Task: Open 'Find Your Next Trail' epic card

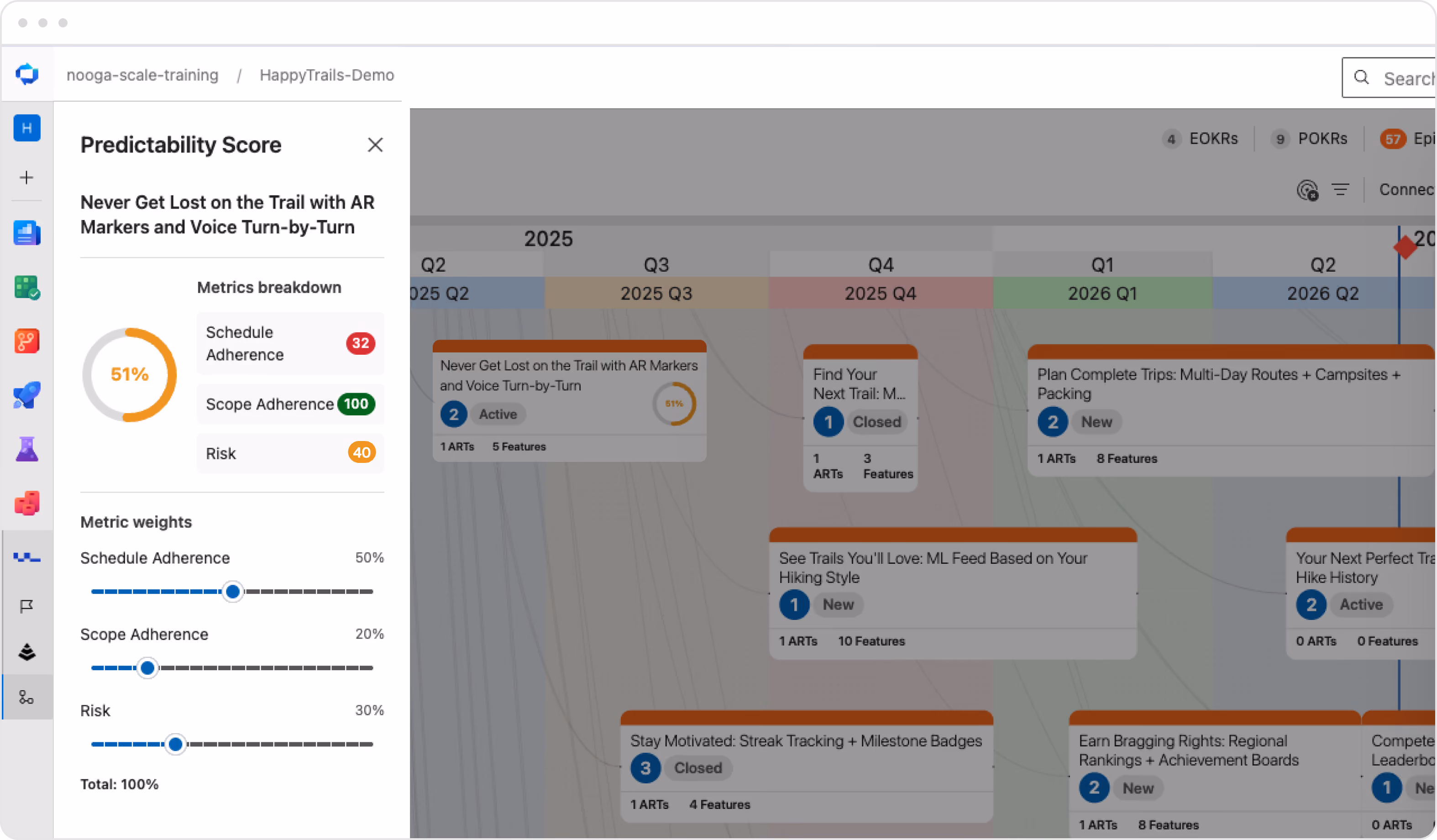Action: (x=860, y=418)
